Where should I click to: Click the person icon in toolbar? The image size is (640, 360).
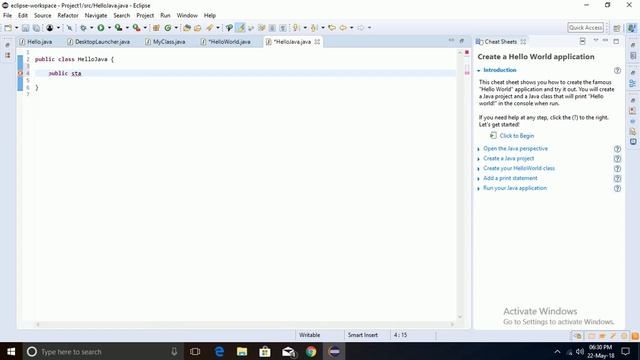50,28
